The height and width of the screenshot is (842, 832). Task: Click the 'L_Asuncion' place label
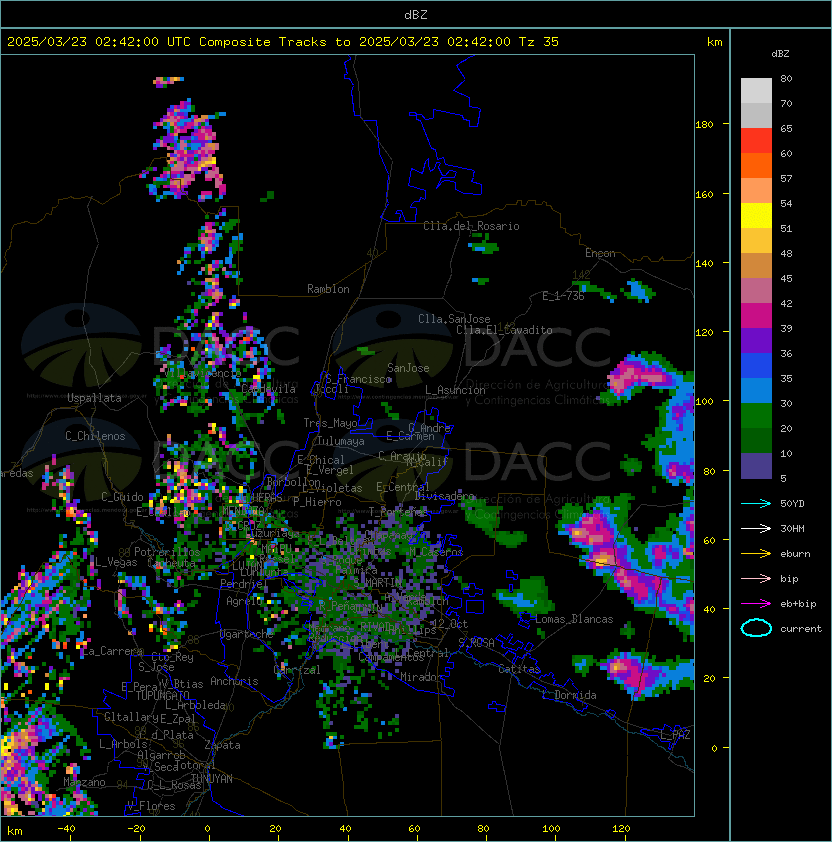point(455,390)
